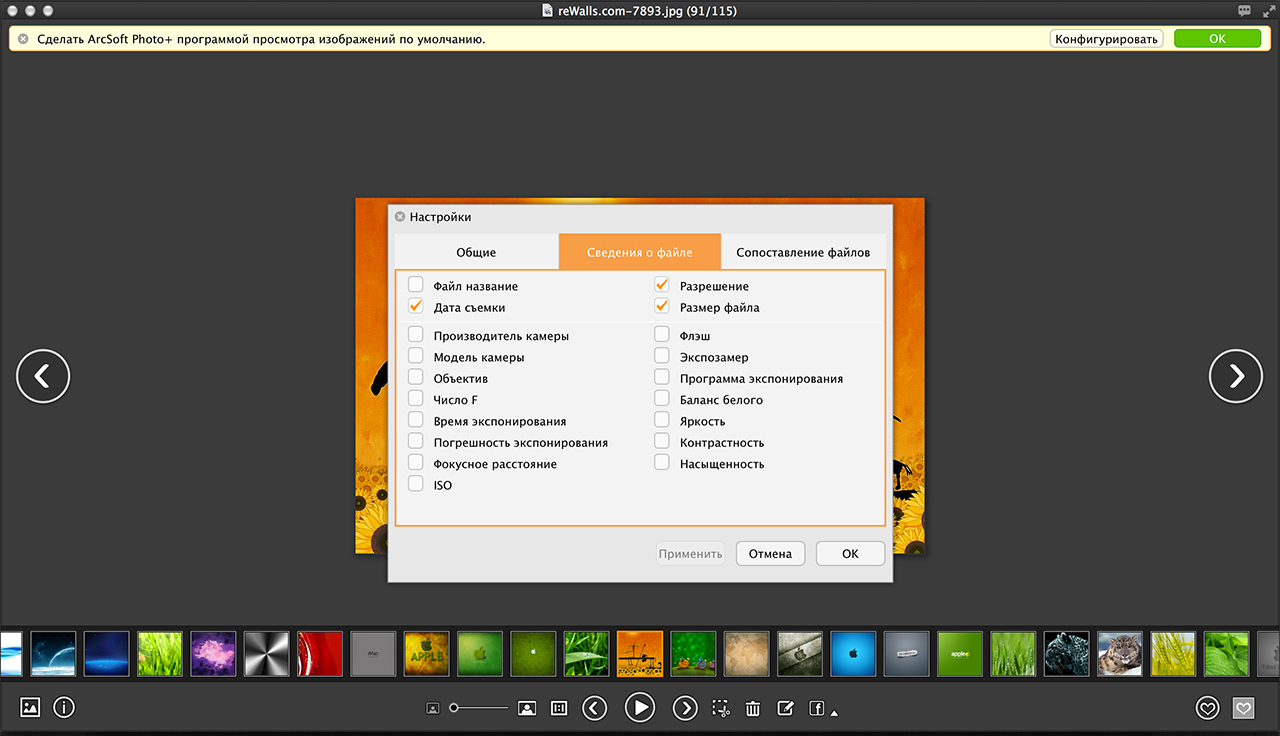Screen dimensions: 1280x736
Task: Enable the Файл название checkbox
Action: (x=416, y=285)
